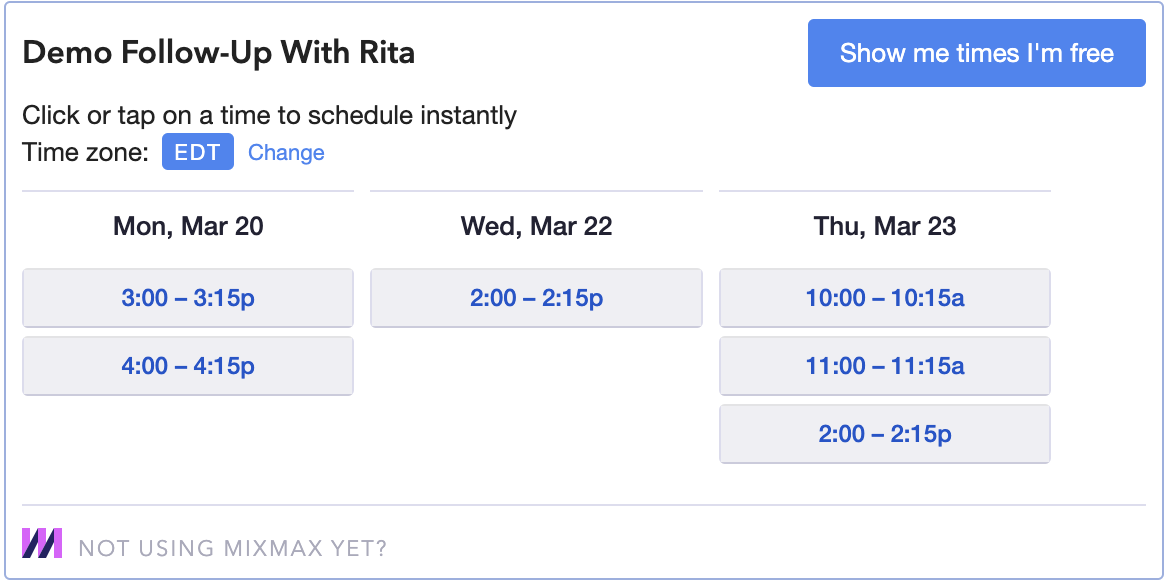Book Monday 3:00 – 3:15p slot
This screenshot has width=1164, height=586.
[x=188, y=298]
